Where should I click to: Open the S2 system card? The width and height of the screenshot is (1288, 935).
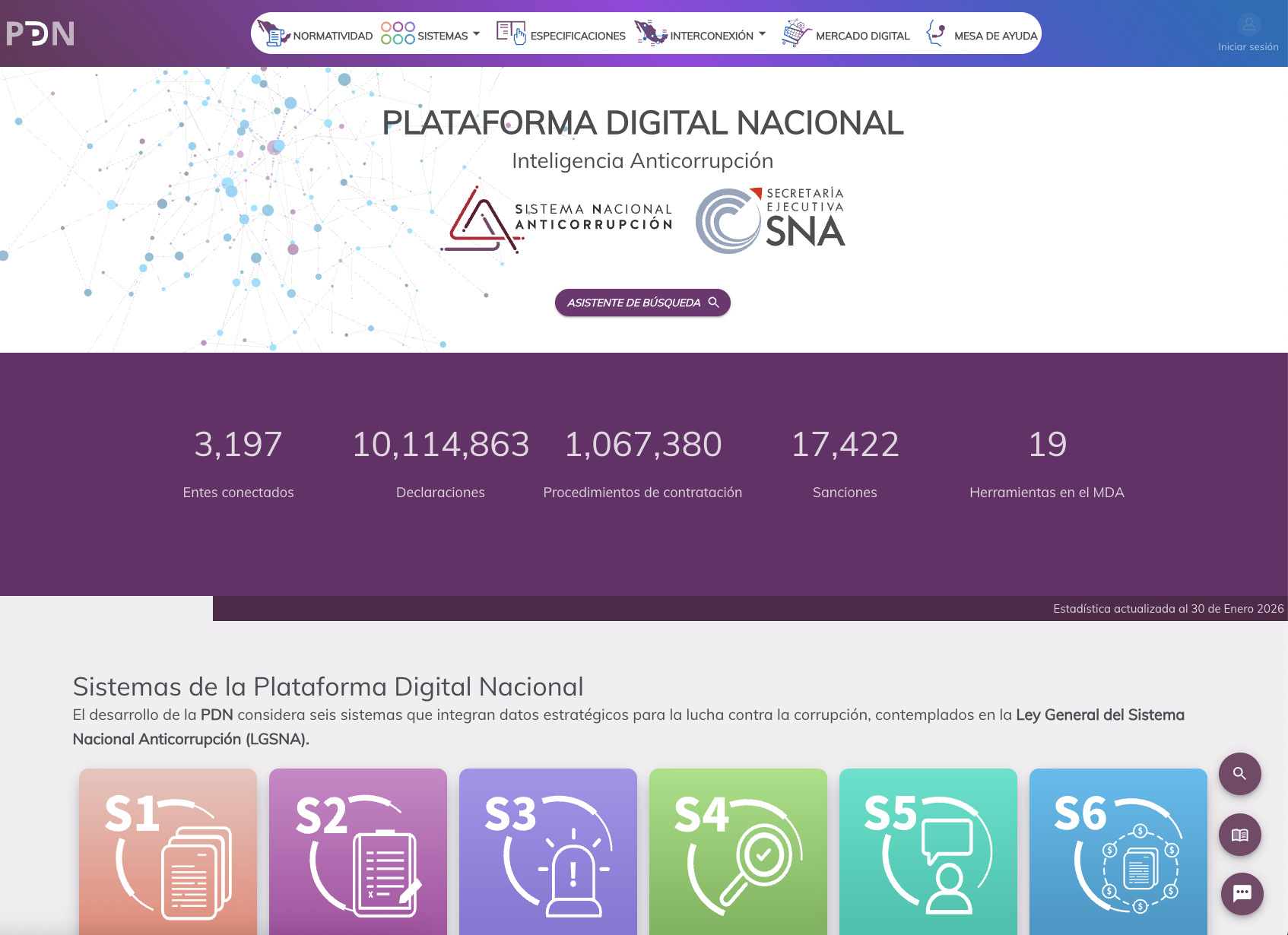click(x=358, y=851)
